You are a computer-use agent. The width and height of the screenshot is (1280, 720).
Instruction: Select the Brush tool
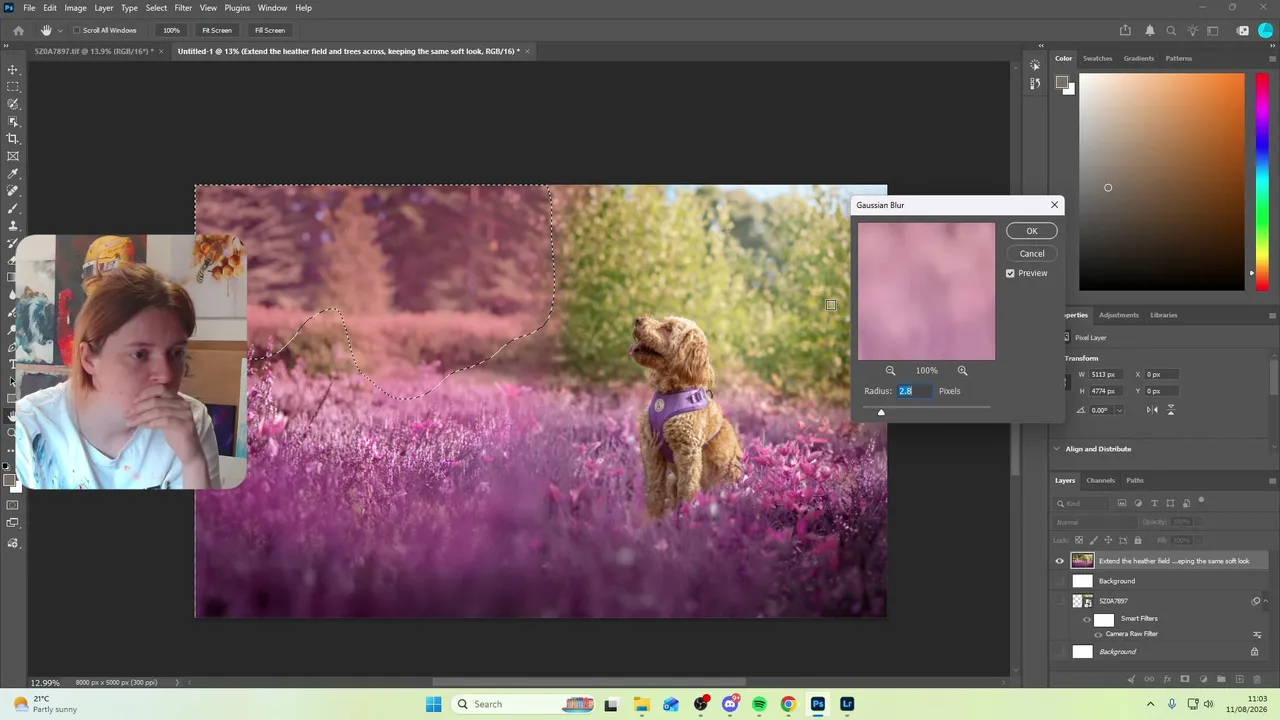click(x=13, y=209)
